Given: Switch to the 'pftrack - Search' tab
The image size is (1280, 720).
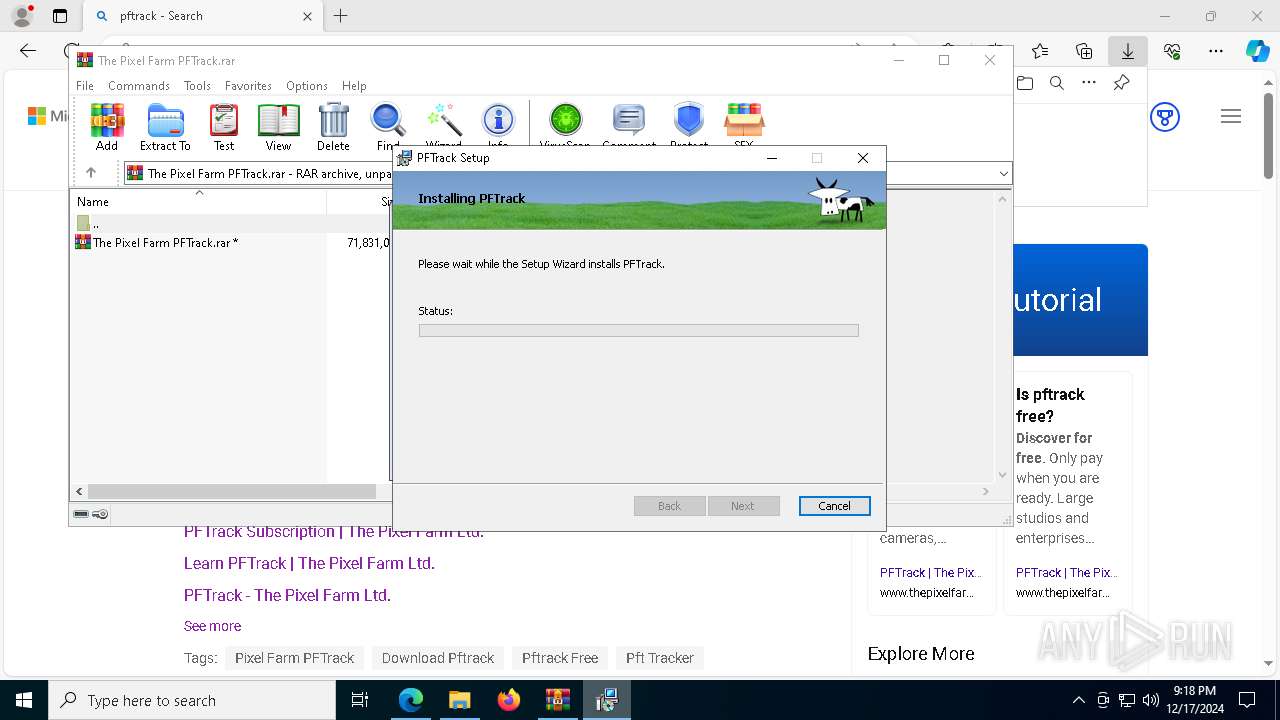Looking at the screenshot, I should (x=204, y=16).
